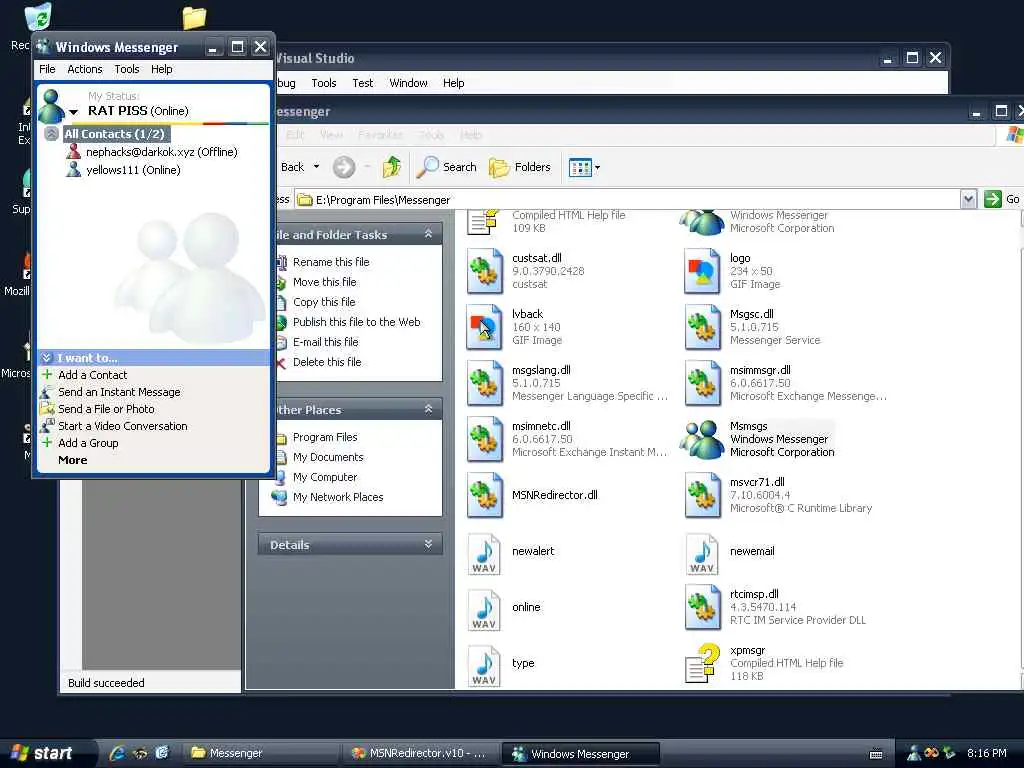
Task: Click More in I want to list
Action: tap(72, 460)
